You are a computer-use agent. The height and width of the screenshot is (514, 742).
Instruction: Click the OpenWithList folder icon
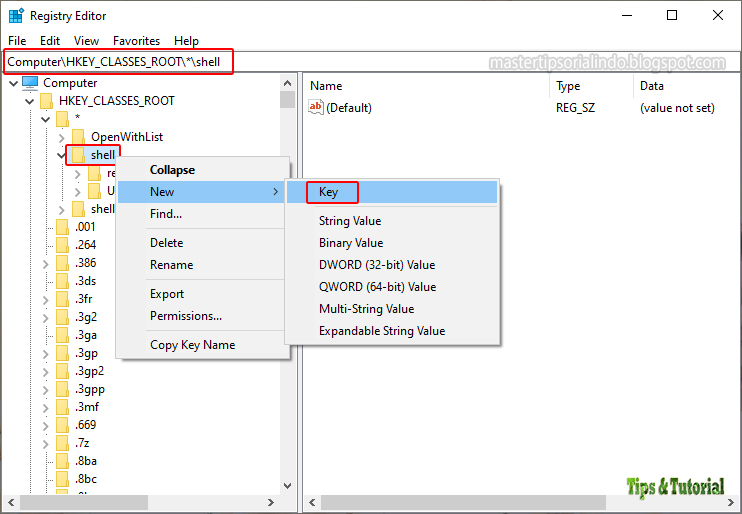[x=79, y=137]
